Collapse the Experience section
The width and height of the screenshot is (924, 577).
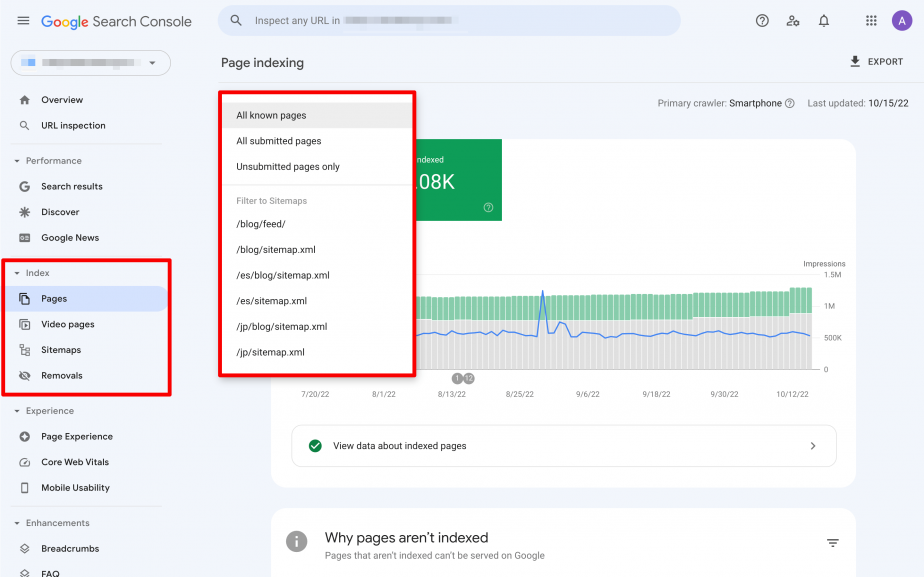[16, 411]
